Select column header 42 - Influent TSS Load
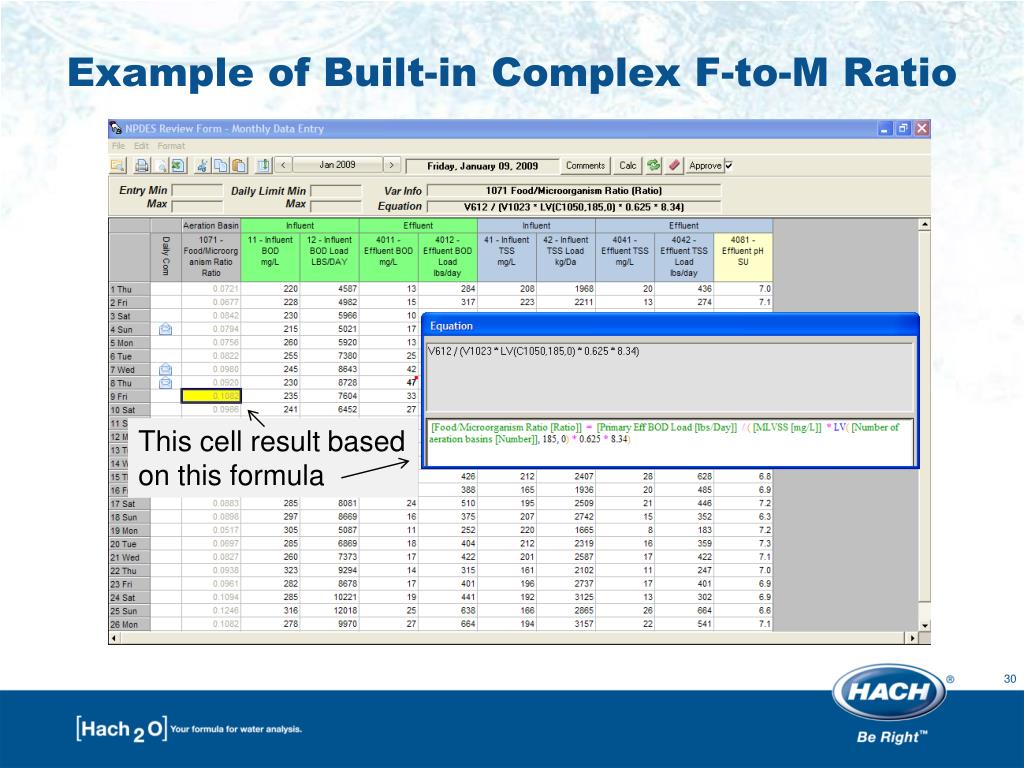Image resolution: width=1024 pixels, height=768 pixels. click(x=566, y=257)
